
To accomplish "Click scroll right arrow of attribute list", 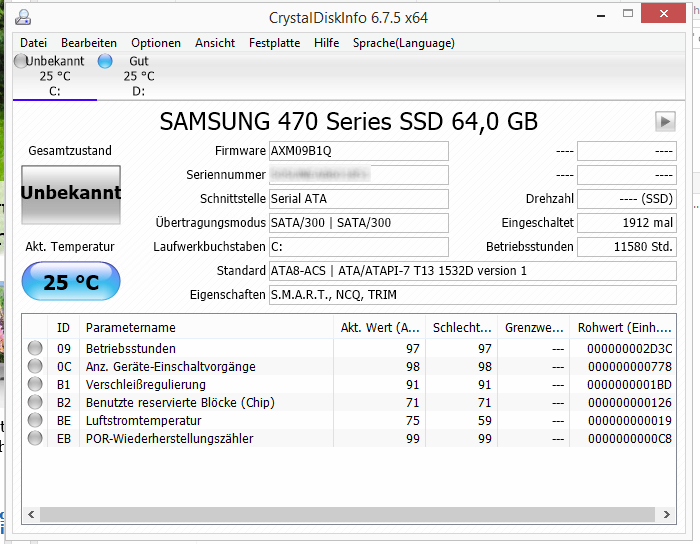I will pyautogui.click(x=667, y=515).
